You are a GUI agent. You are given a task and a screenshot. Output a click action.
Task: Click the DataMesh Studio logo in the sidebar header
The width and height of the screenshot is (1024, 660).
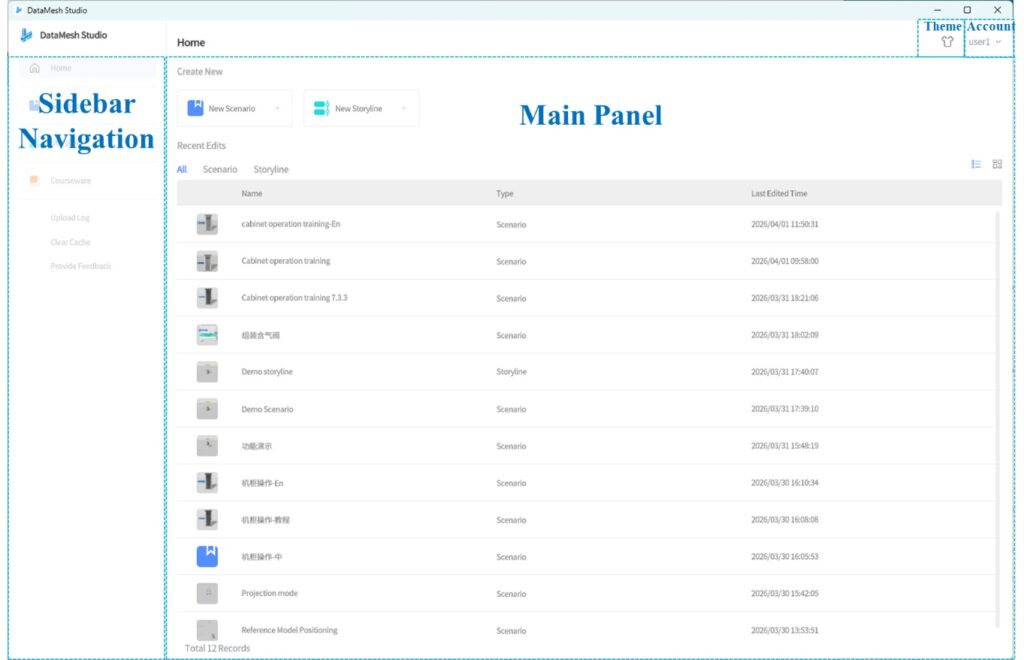tap(27, 35)
